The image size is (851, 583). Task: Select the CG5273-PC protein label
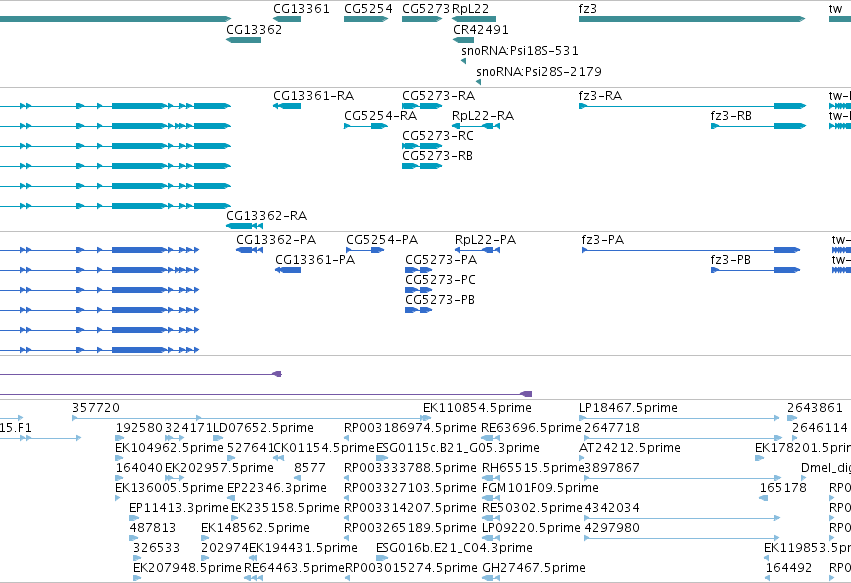(x=441, y=280)
